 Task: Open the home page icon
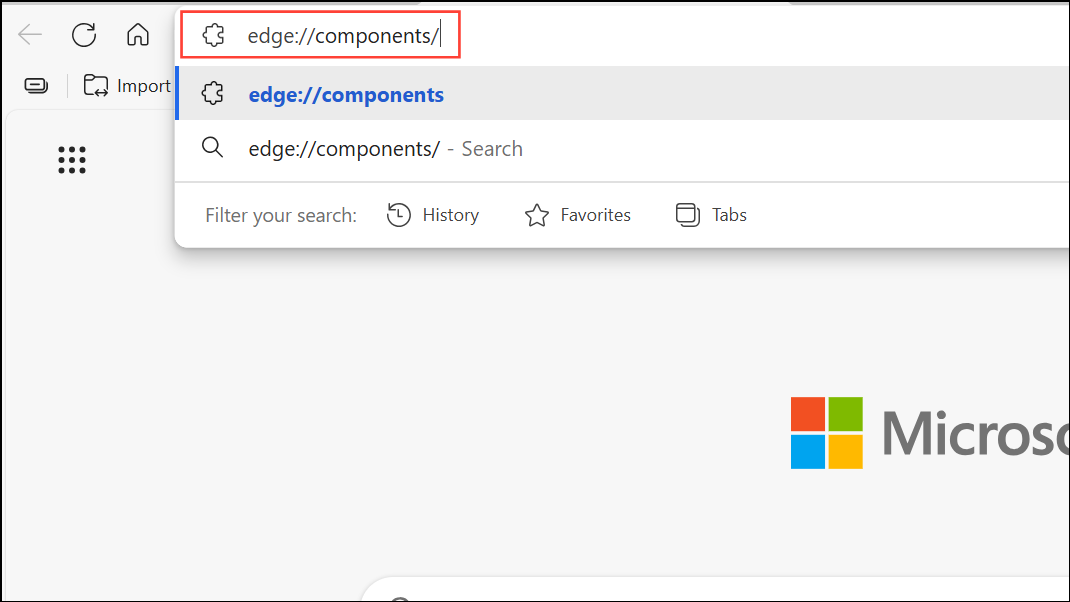137,34
